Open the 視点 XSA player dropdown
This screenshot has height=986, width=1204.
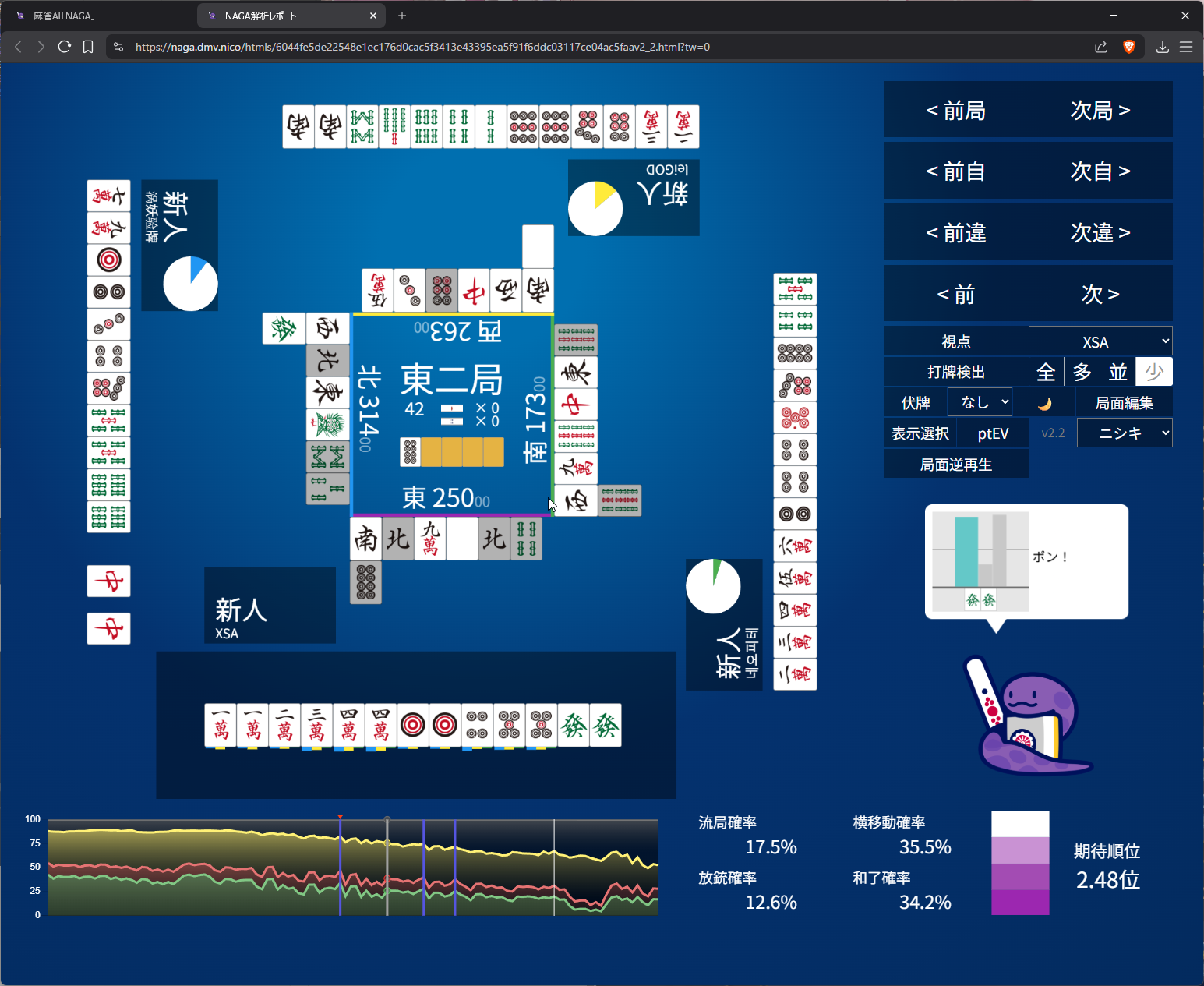[1100, 341]
